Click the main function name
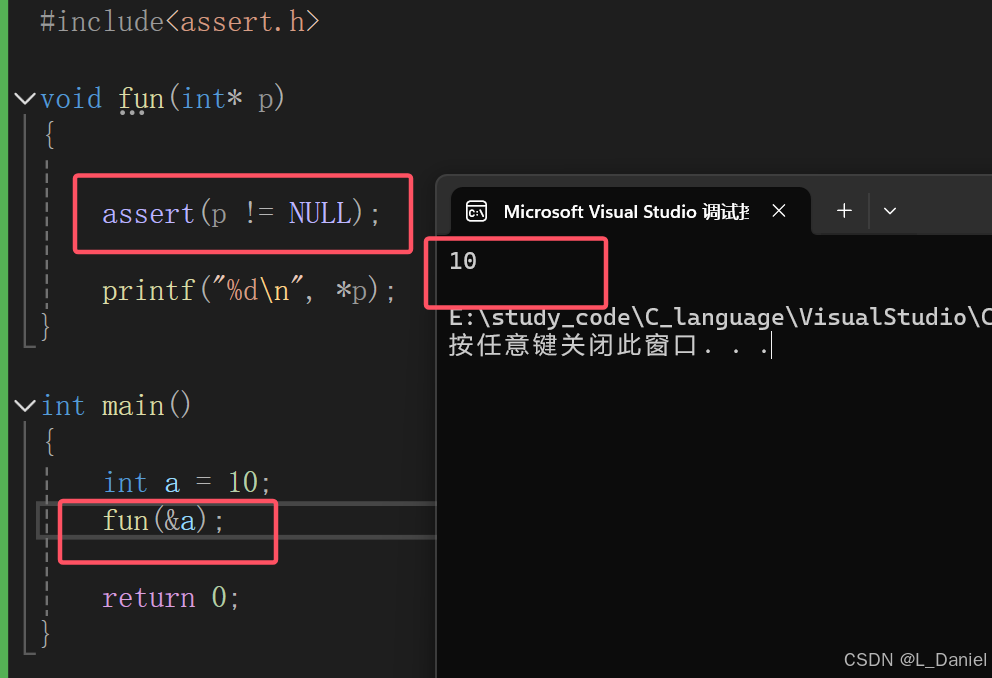Image resolution: width=992 pixels, height=678 pixels. point(133,405)
